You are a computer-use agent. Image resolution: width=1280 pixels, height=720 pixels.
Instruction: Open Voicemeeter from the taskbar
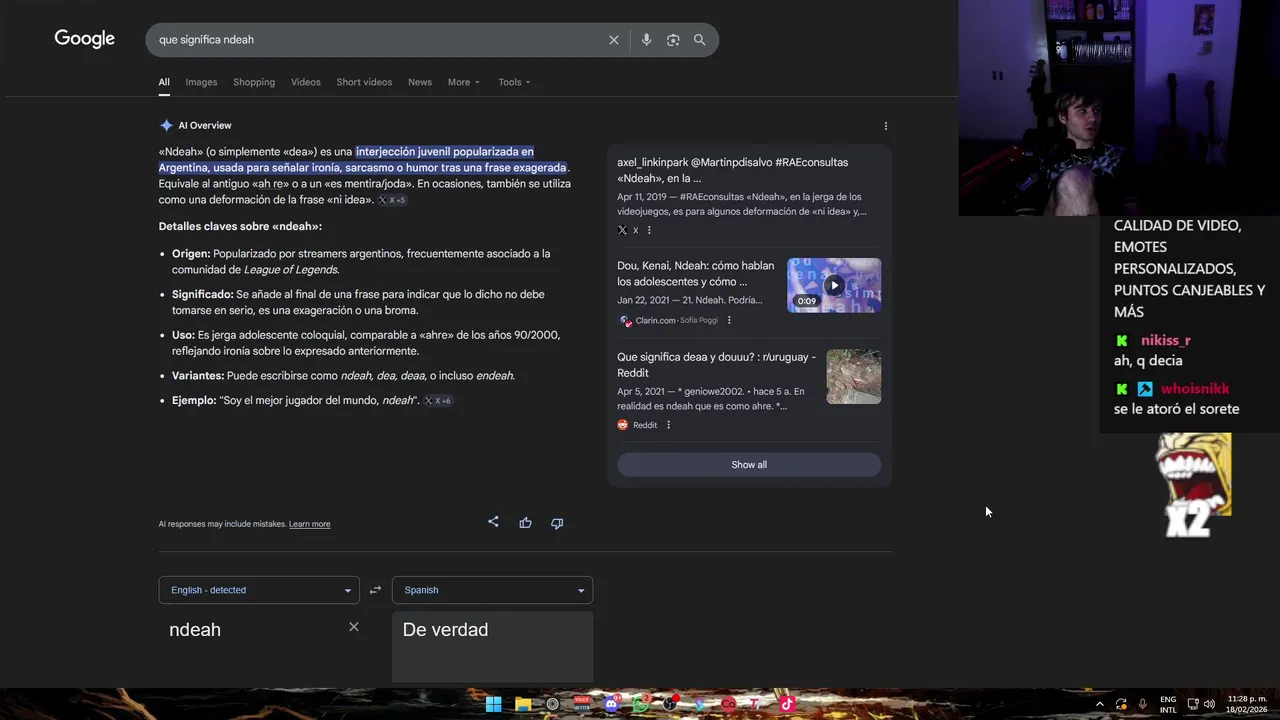582,704
